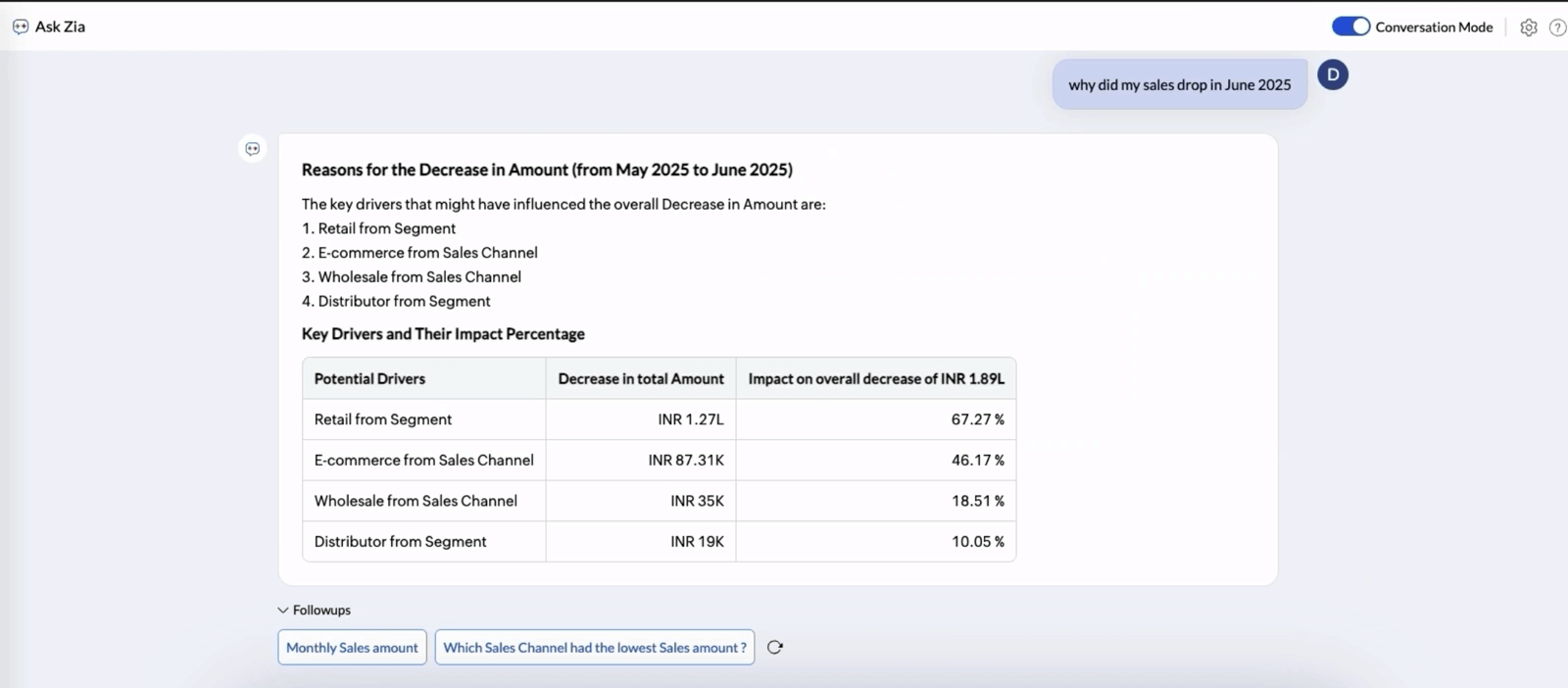Select the Monthly Sales amount followup
This screenshot has height=688, width=1568.
[x=352, y=648]
